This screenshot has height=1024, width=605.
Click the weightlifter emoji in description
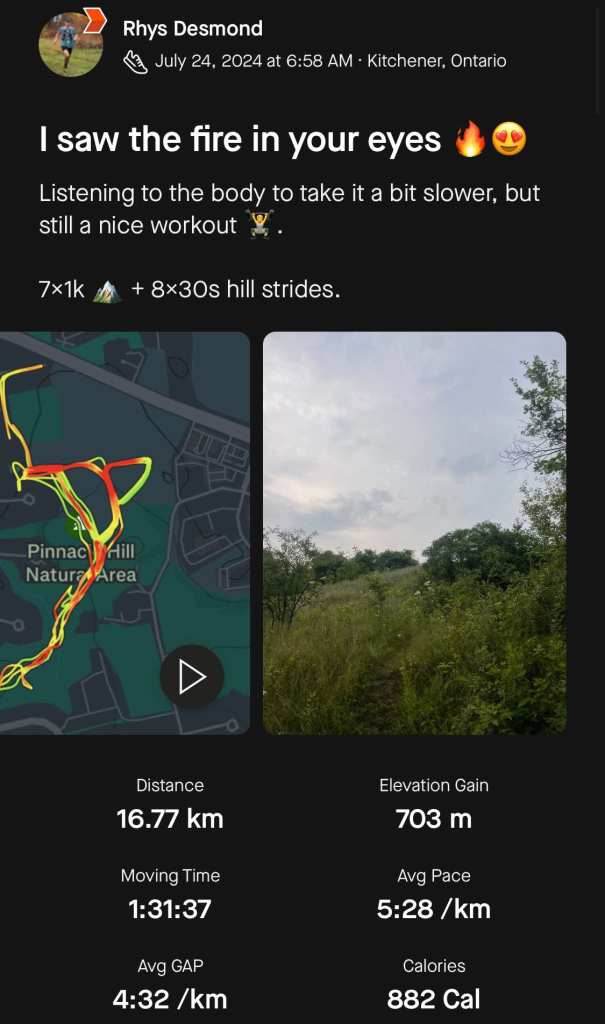click(x=260, y=225)
